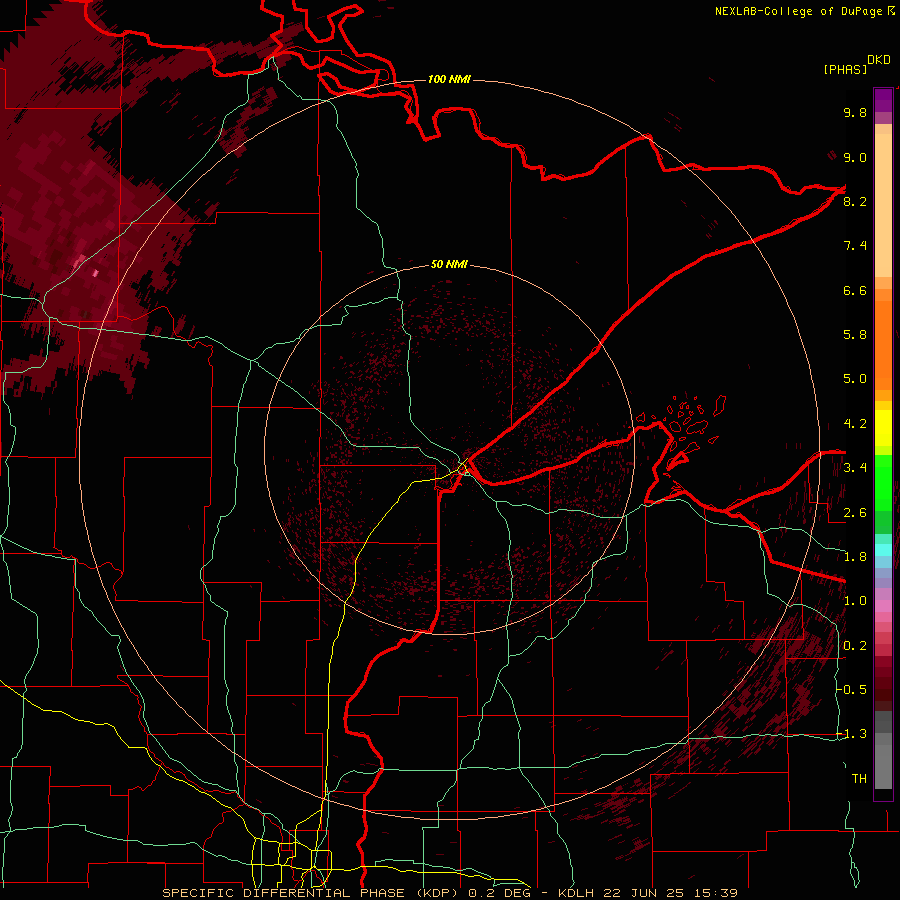Click the 8.2 scale value
Viewport: 900px width, 900px height.
tap(855, 201)
